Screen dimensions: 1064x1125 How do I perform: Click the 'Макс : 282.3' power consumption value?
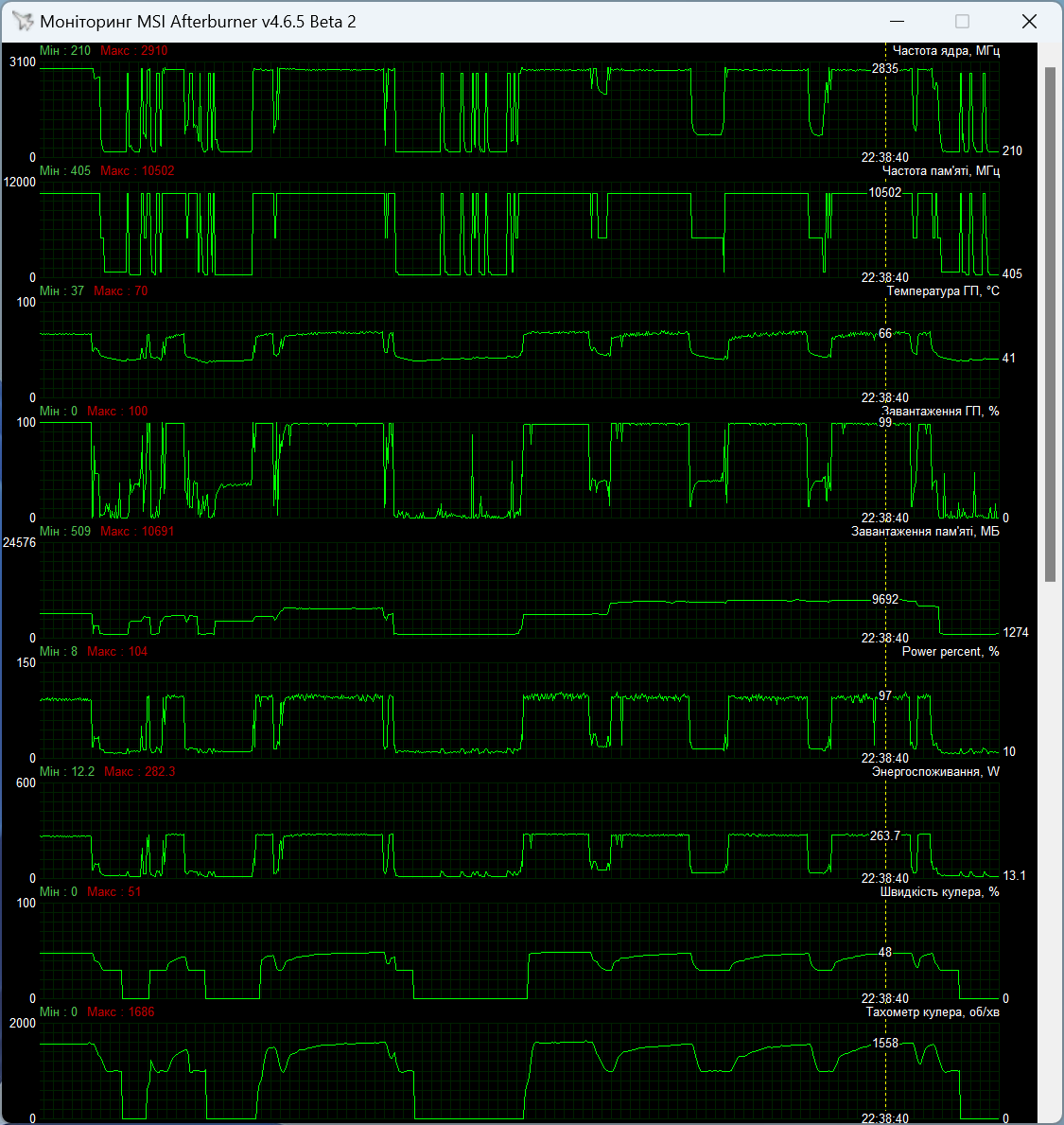(139, 772)
